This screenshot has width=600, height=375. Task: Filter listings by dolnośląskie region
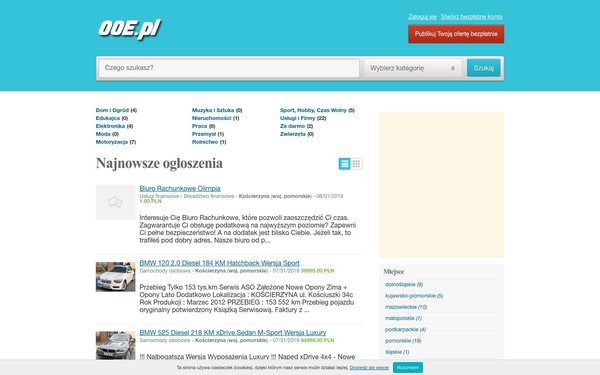[x=400, y=284]
